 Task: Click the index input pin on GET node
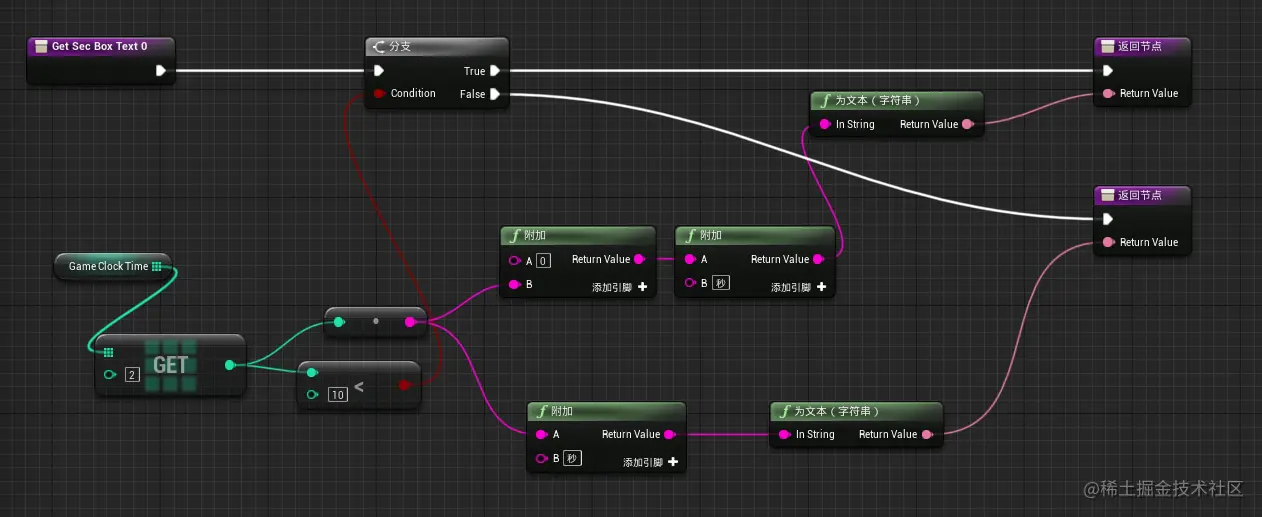point(110,375)
